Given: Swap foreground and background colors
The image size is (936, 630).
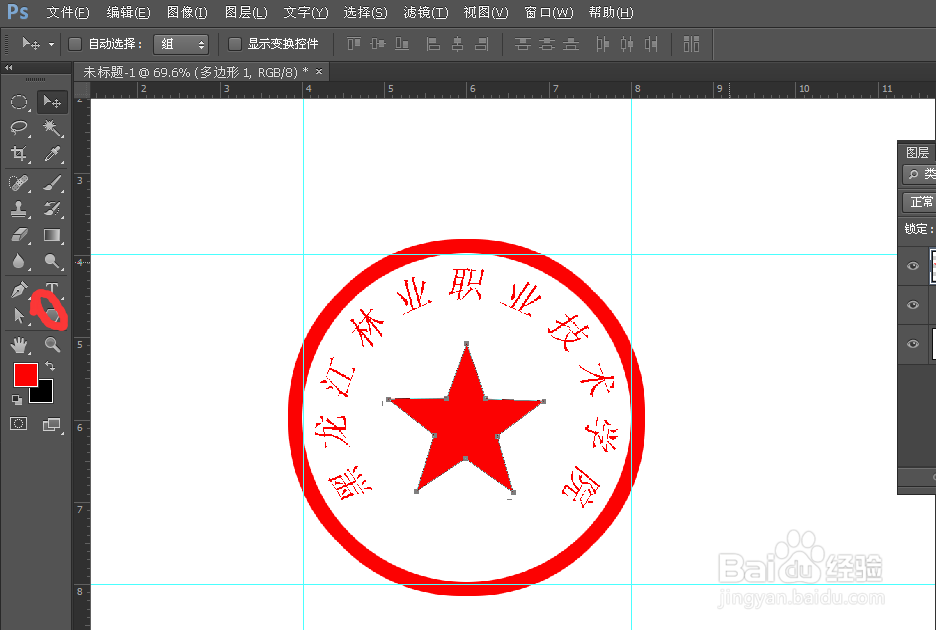Looking at the screenshot, I should click(50, 365).
